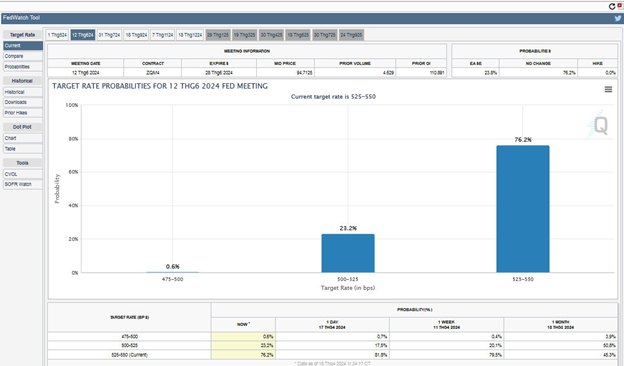Click the chart title heading
624x366 pixels.
160,86
